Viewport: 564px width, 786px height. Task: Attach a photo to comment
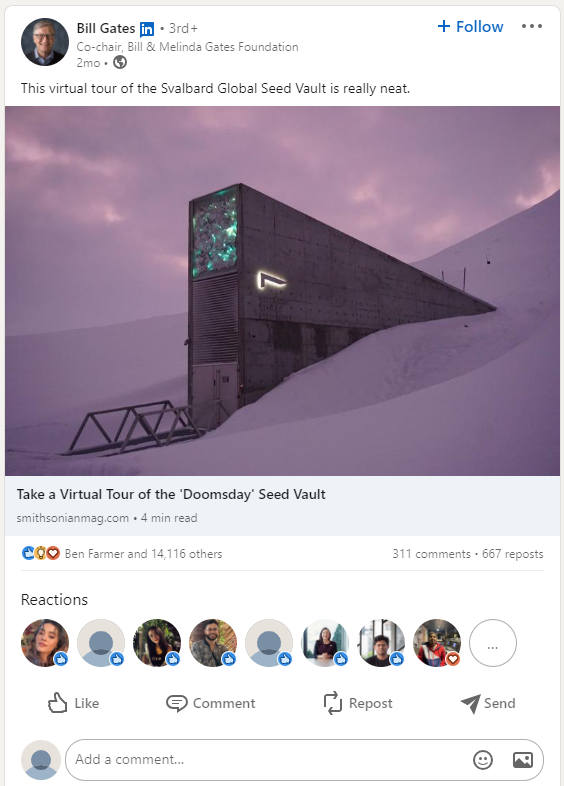(x=523, y=760)
